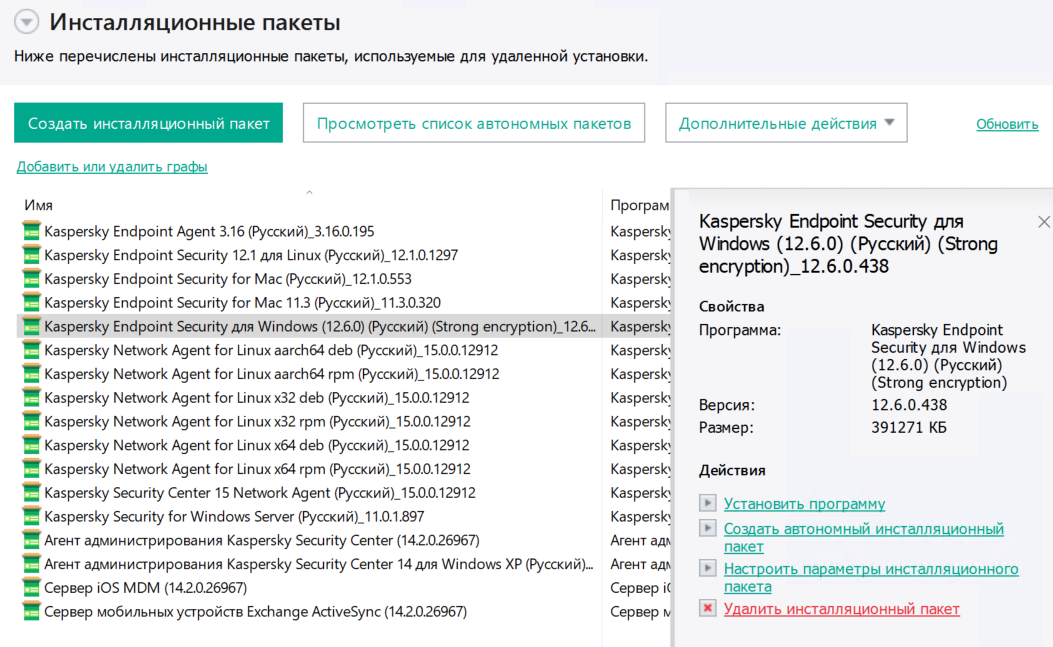Click the Kaspersky Security for Windows Server icon
The image size is (1053, 647).
30,517
